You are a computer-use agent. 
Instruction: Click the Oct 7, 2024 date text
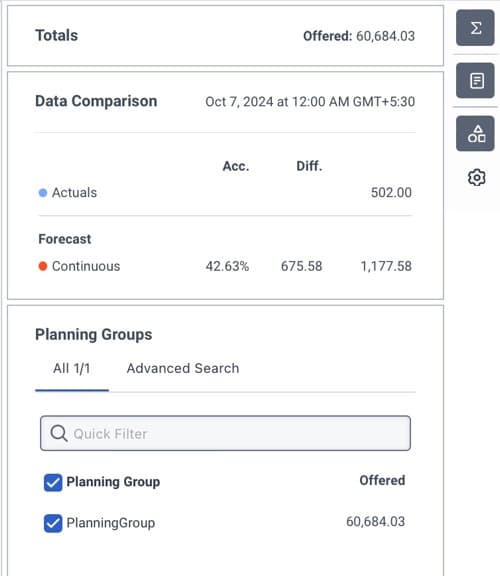point(310,101)
